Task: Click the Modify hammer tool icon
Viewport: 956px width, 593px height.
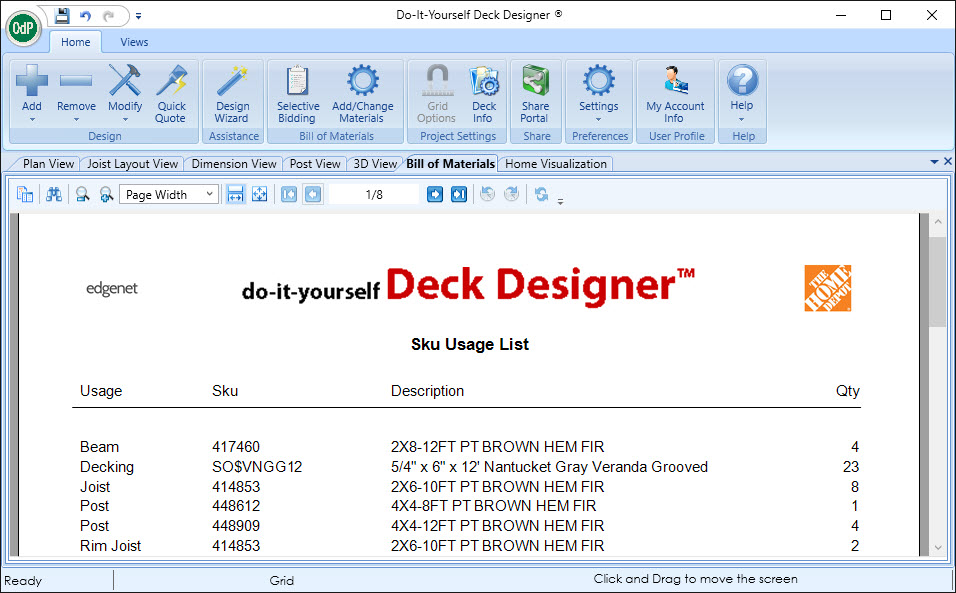Action: 125,80
